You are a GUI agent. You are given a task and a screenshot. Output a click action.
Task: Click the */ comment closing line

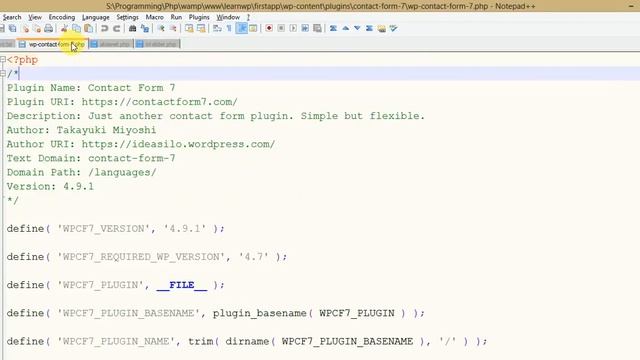click(x=13, y=200)
